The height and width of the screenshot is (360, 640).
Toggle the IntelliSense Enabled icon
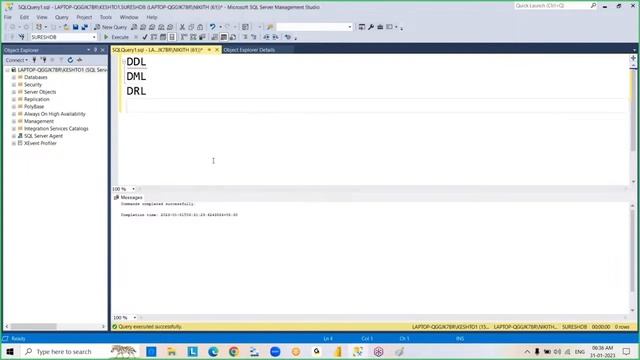click(172, 37)
